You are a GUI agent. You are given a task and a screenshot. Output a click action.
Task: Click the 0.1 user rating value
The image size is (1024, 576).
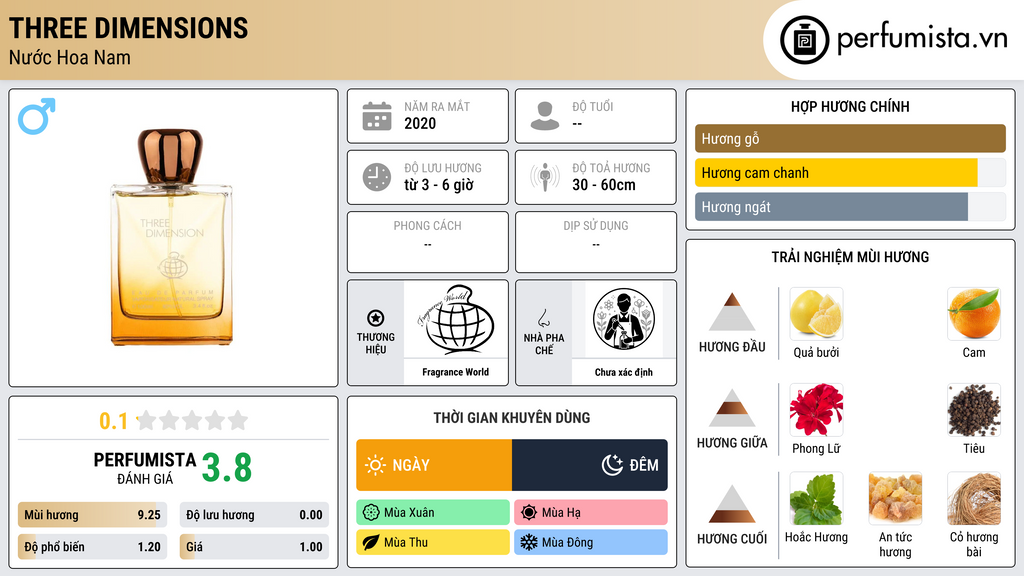(114, 421)
